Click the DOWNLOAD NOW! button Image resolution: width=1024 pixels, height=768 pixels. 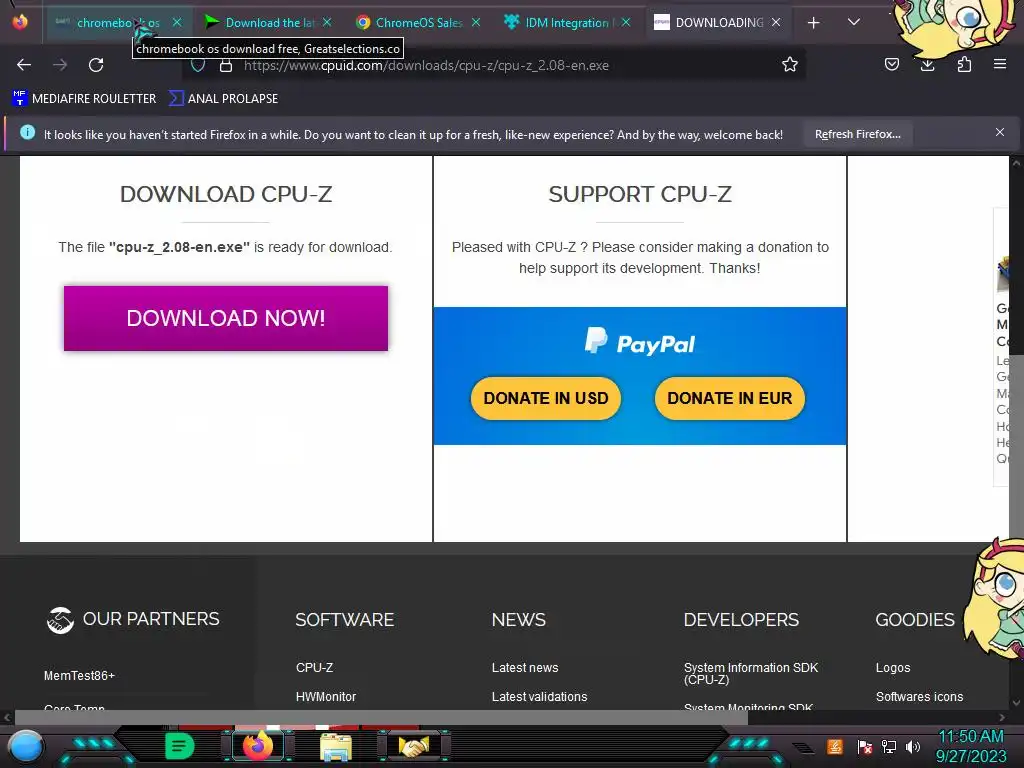point(226,318)
